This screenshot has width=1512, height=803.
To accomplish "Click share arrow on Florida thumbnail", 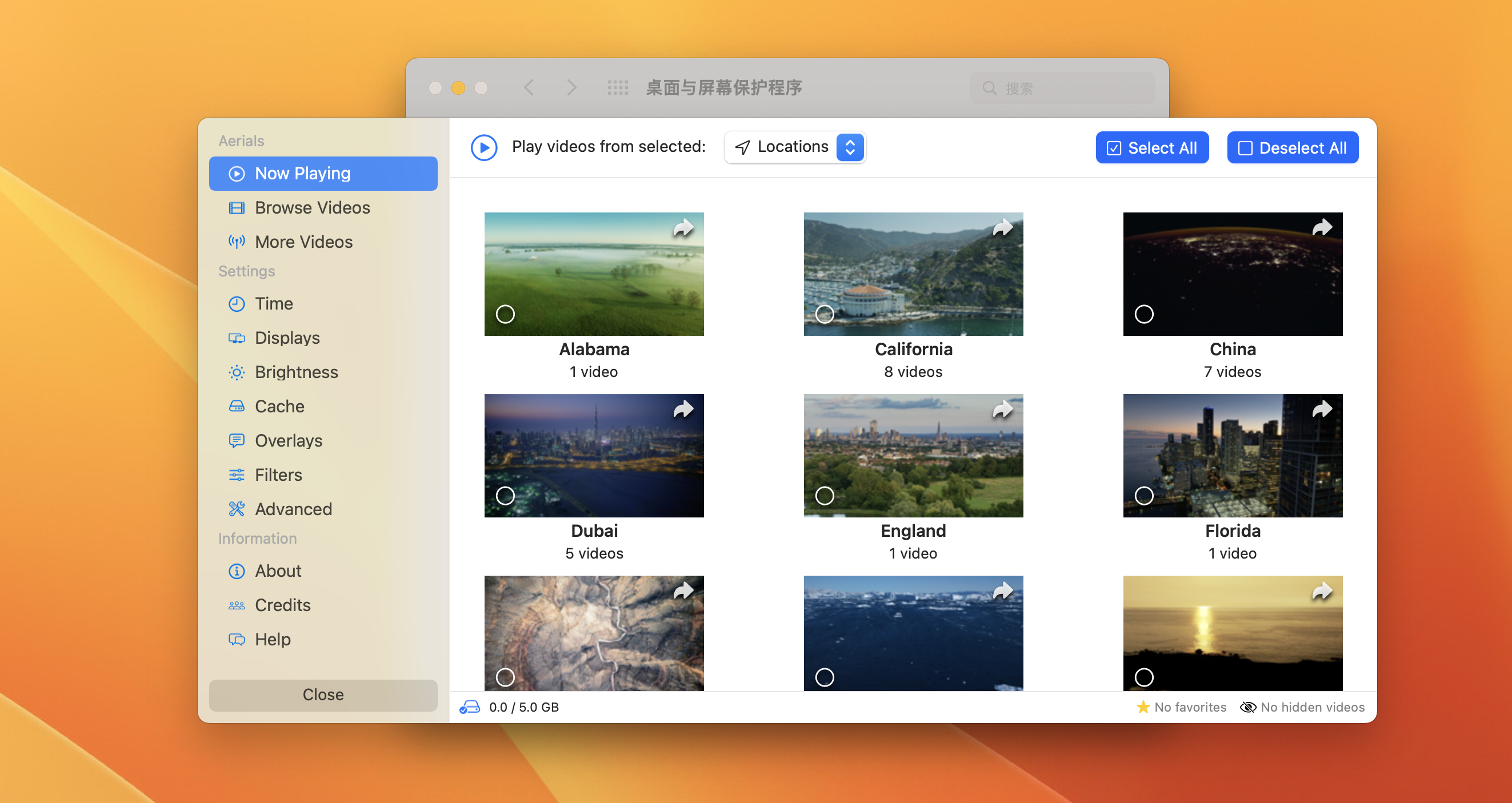I will (x=1322, y=409).
